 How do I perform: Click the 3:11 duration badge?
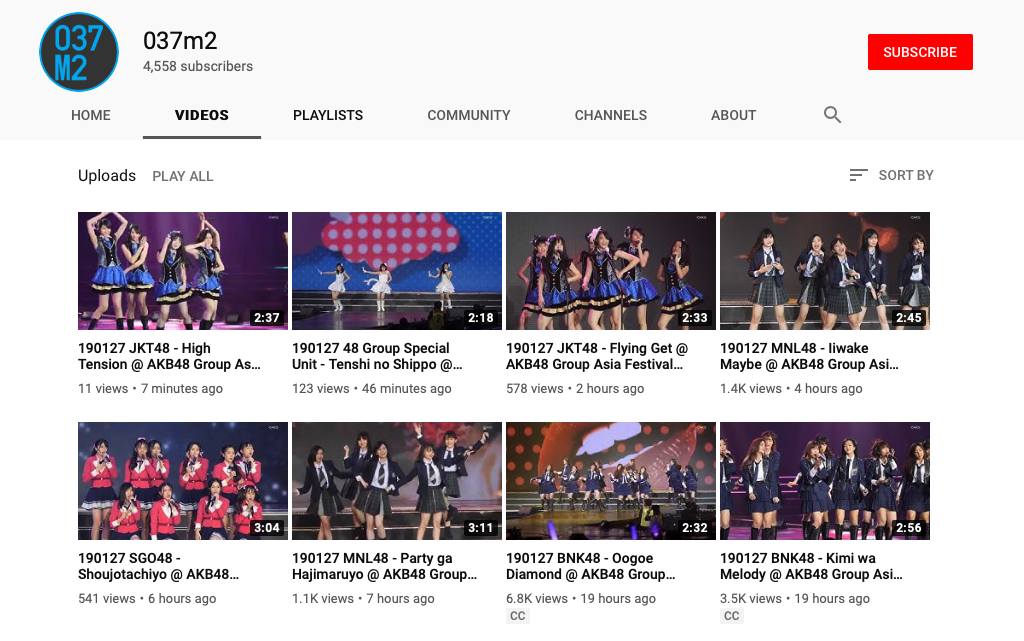point(481,528)
